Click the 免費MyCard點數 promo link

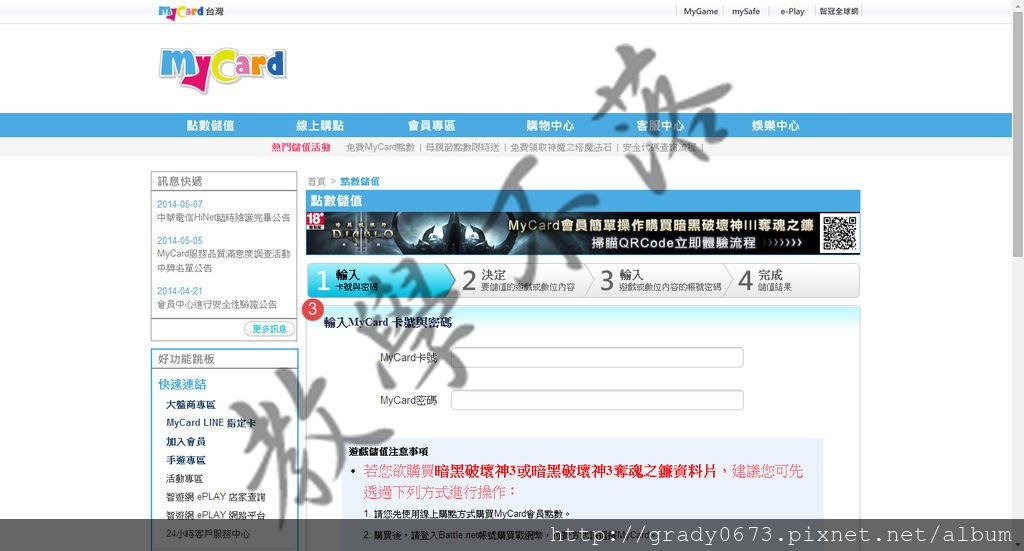(x=380, y=148)
